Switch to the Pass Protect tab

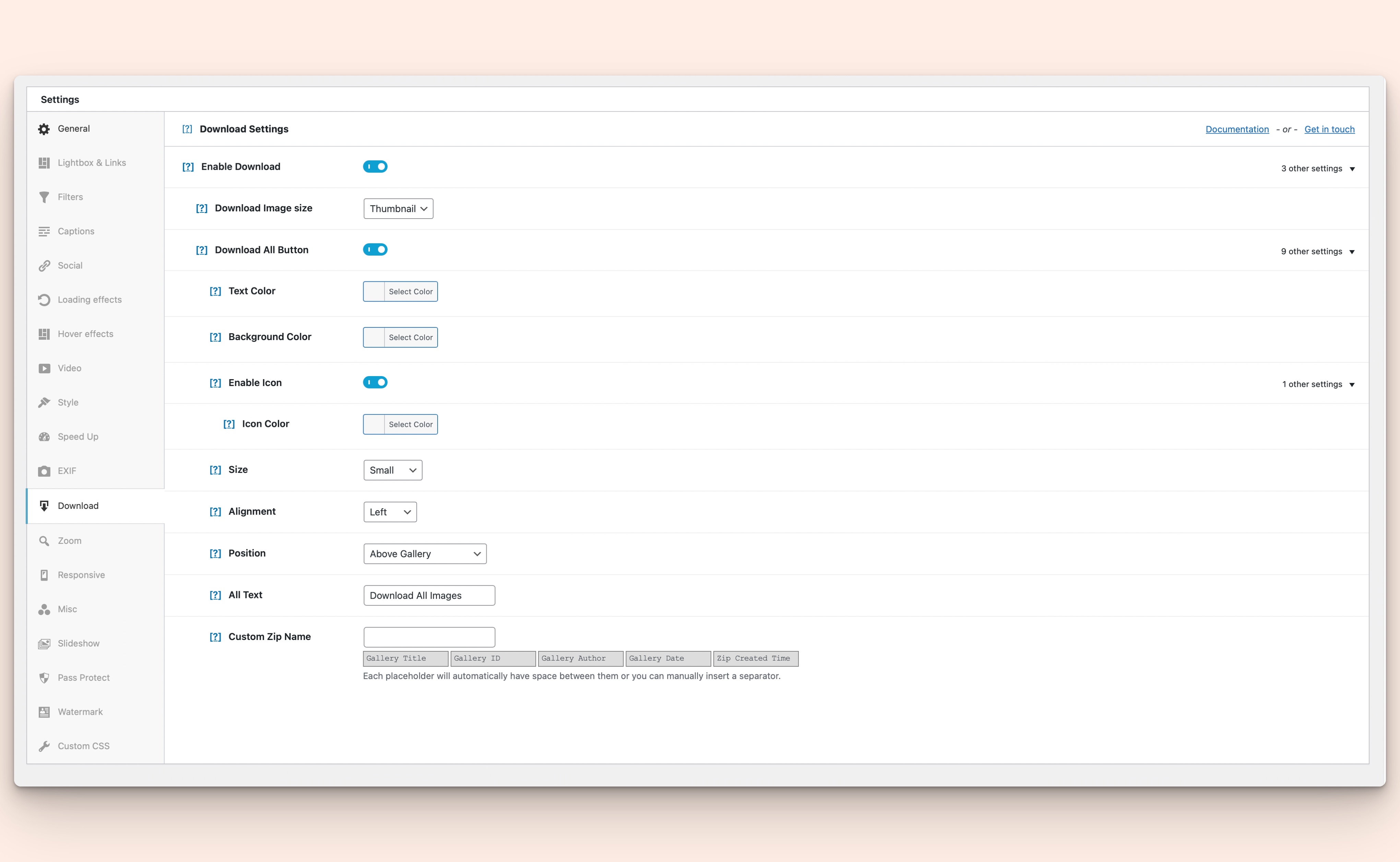pos(95,678)
